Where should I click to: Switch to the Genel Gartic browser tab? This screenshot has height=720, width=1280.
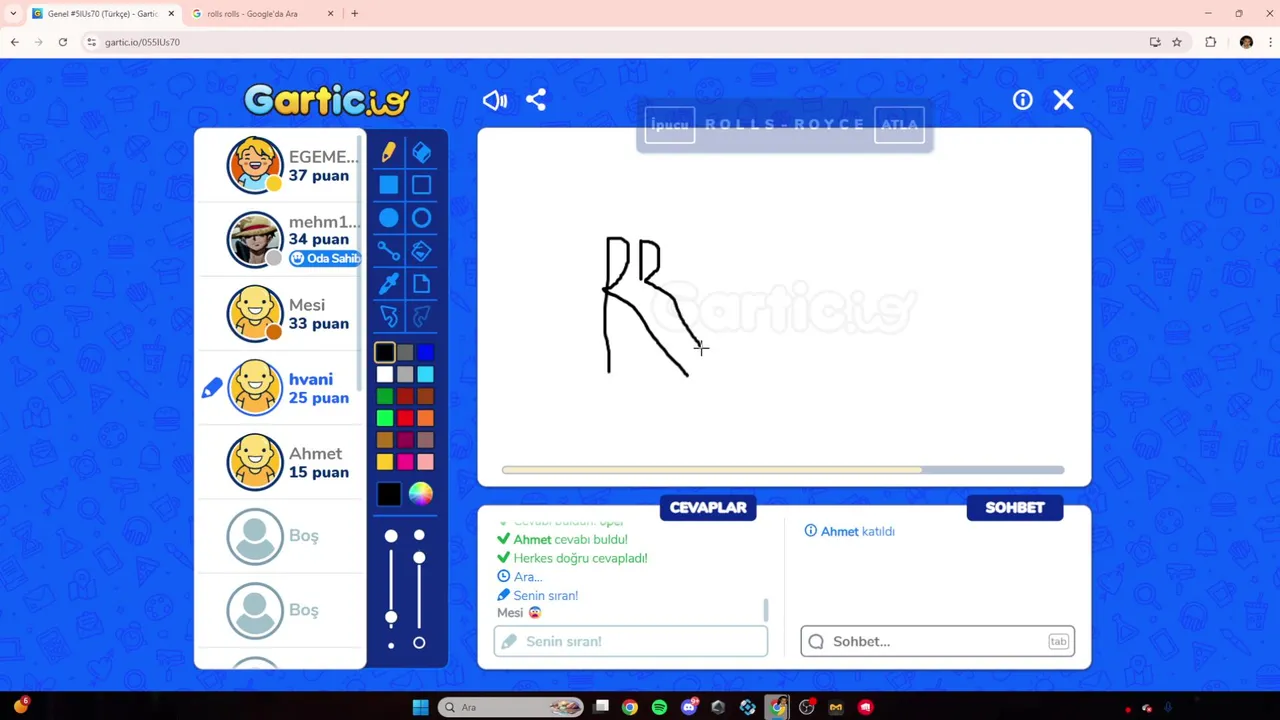(x=103, y=14)
